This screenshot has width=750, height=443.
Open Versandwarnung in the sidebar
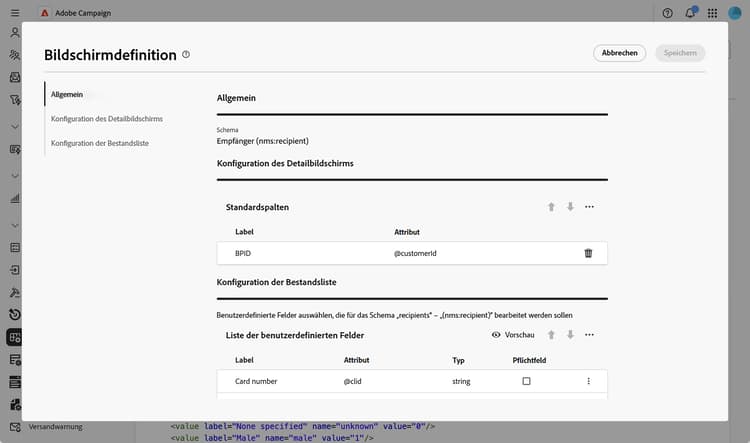(x=55, y=427)
